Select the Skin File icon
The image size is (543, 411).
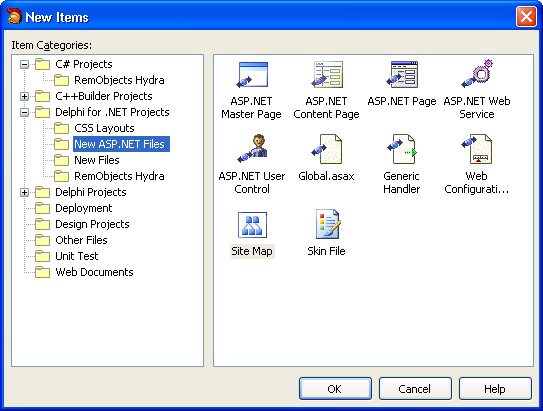point(327,224)
